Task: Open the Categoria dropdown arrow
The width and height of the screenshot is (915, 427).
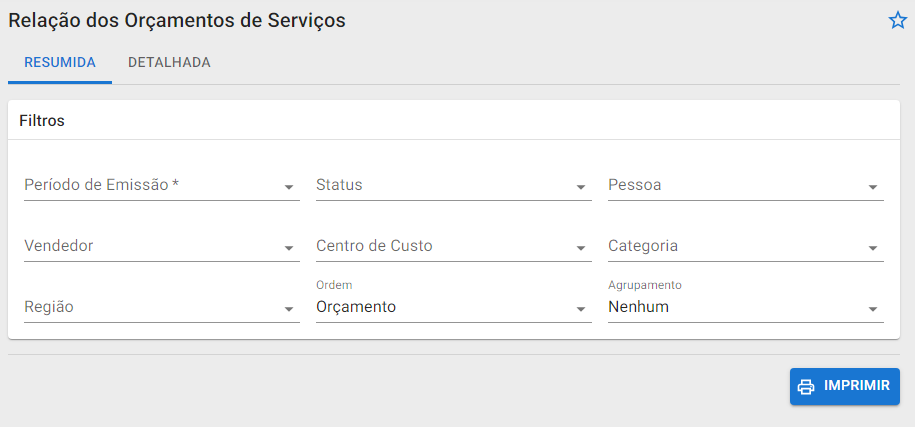Action: [873, 248]
